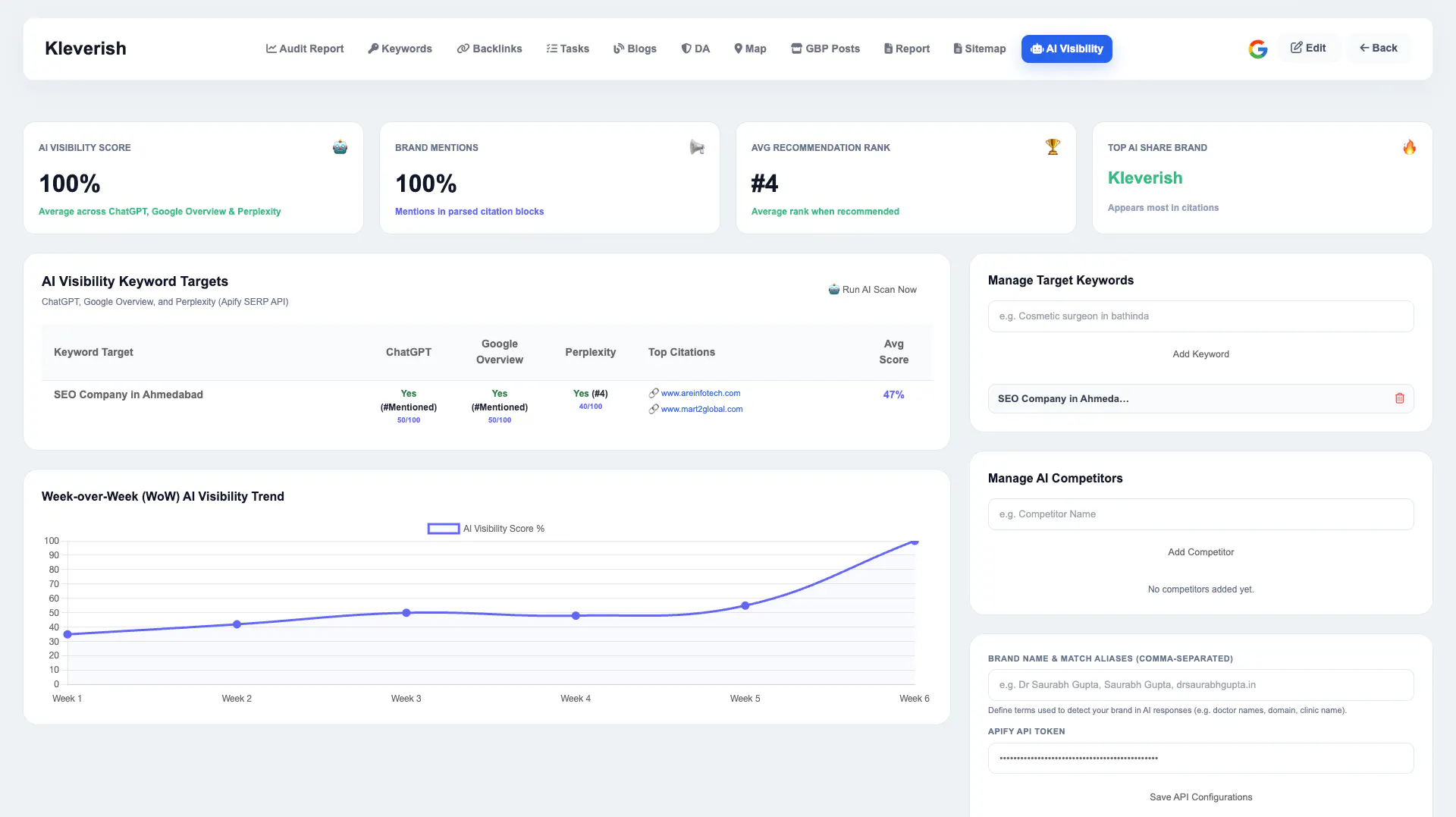Click the Google logo icon
1456x817 pixels.
(x=1258, y=49)
